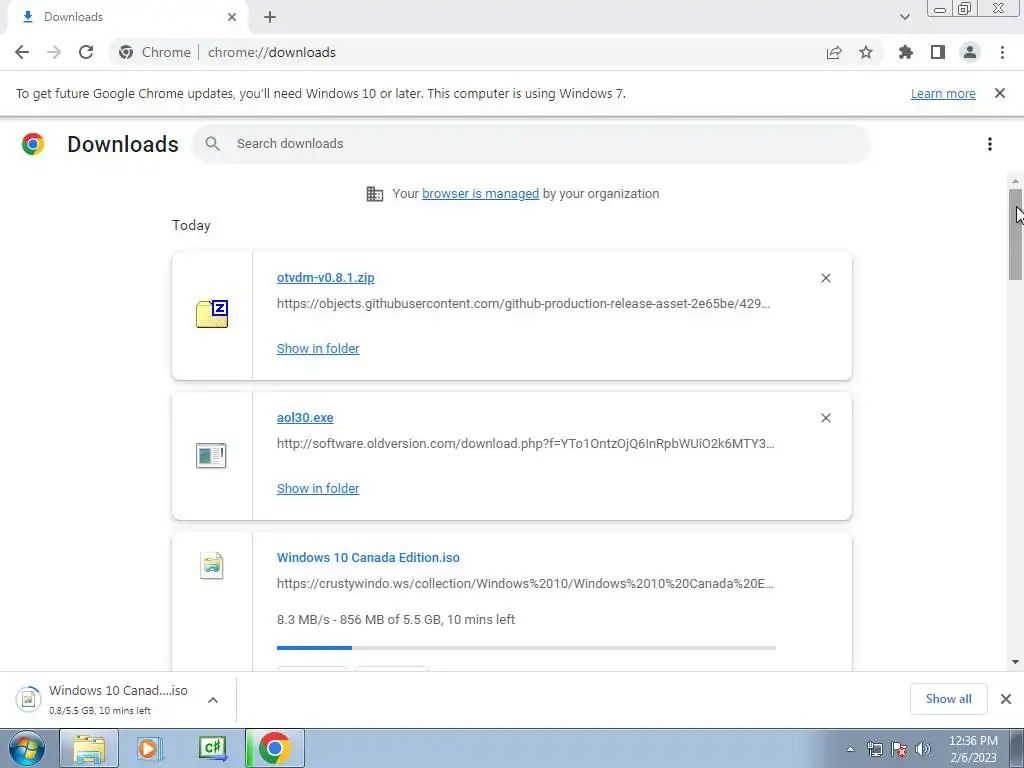Click the page vertical scrollbar thumb
Screen dimensions: 1024x768
point(1015,235)
